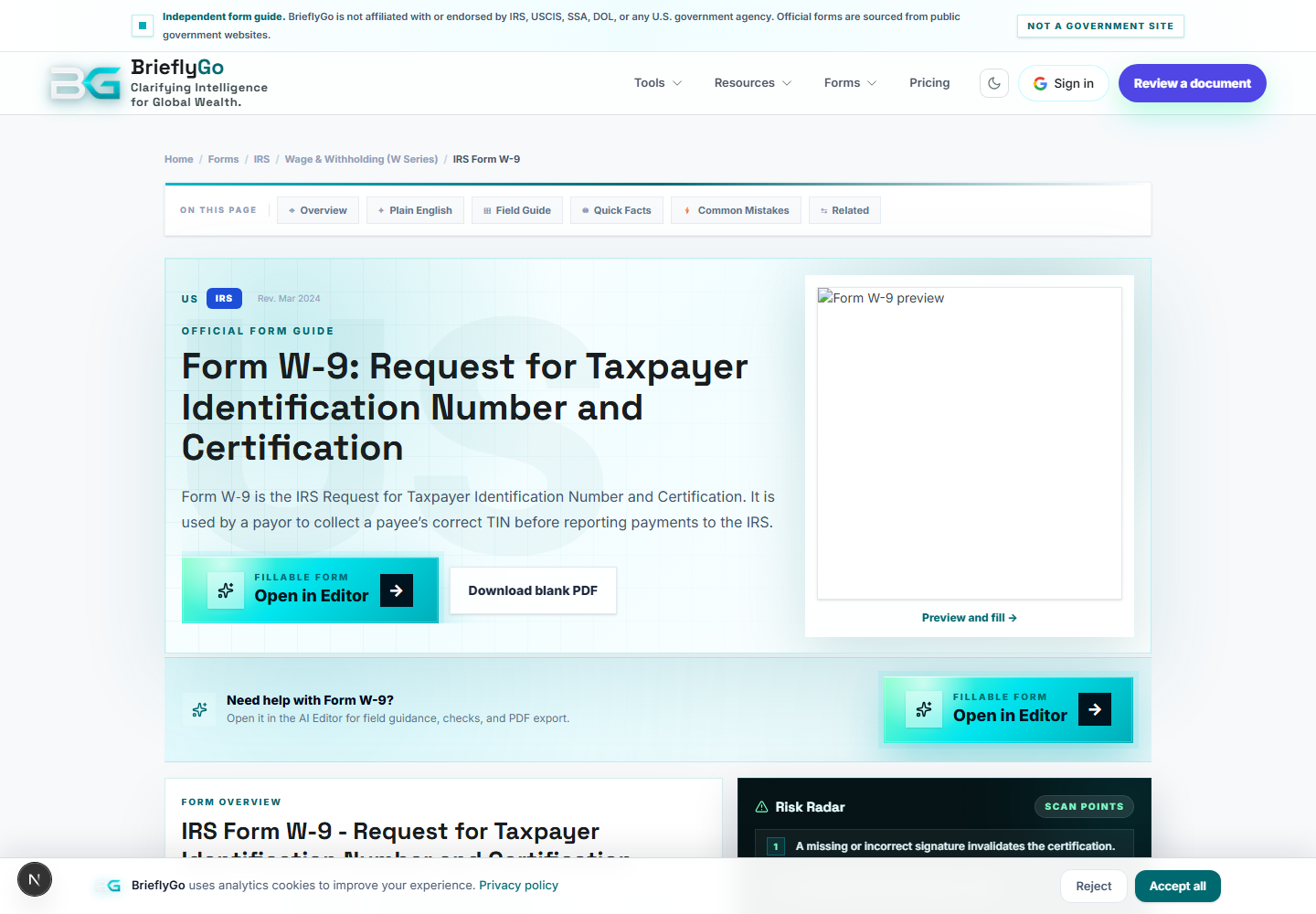Click the IRS agency badge

tap(224, 299)
